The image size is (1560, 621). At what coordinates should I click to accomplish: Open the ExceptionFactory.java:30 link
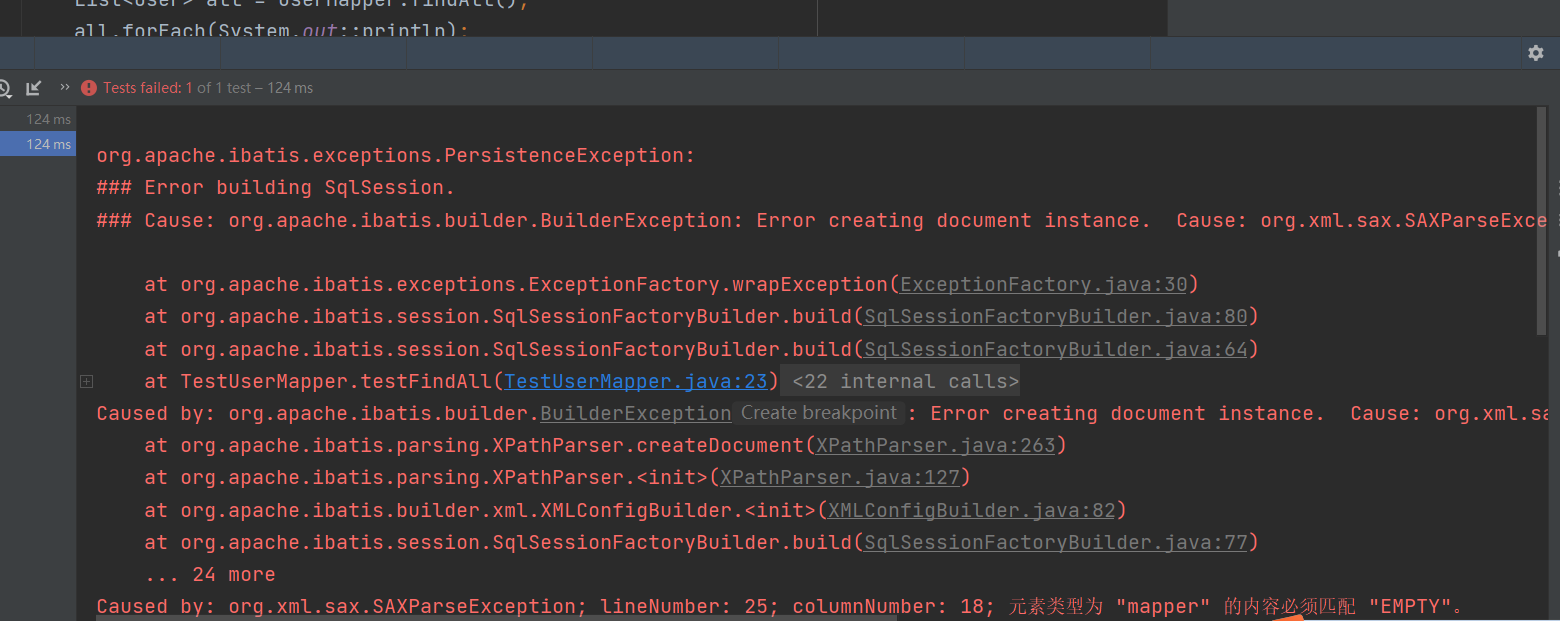point(1043,285)
